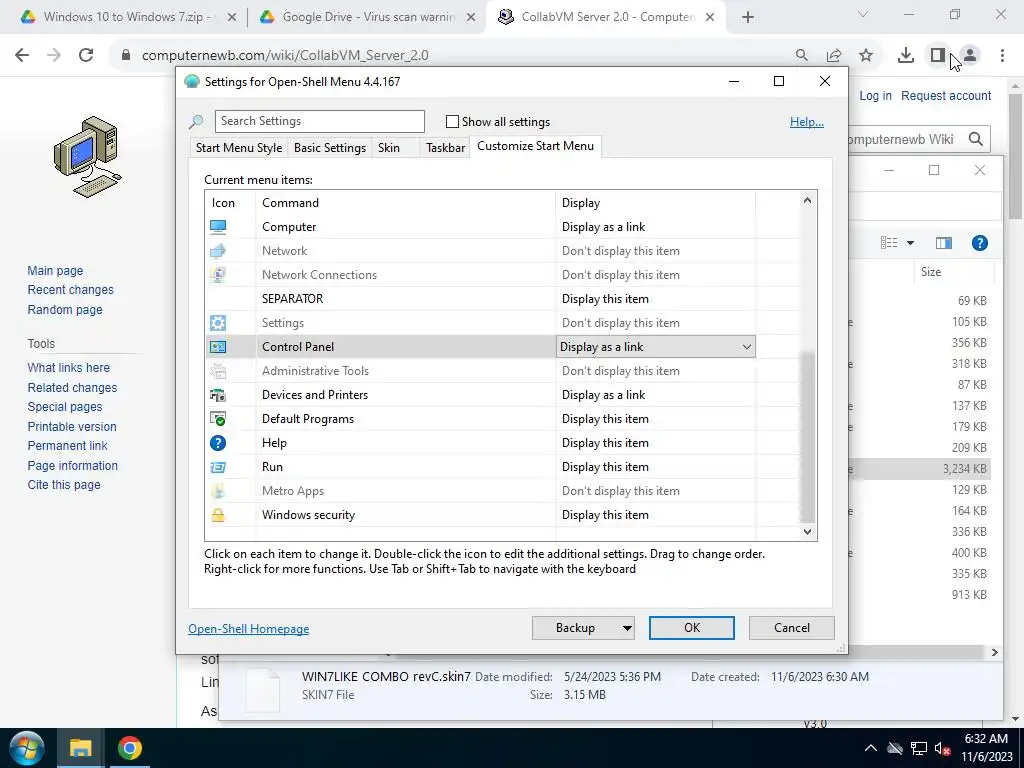
Task: Toggle preview pane icon in Explorer window
Action: pos(944,243)
